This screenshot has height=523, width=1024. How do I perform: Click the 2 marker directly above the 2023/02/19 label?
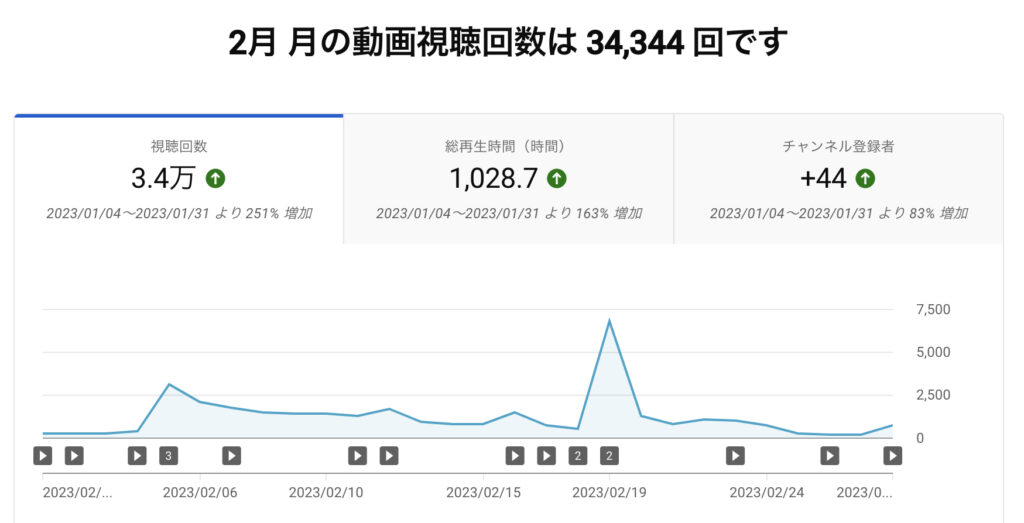tap(609, 456)
